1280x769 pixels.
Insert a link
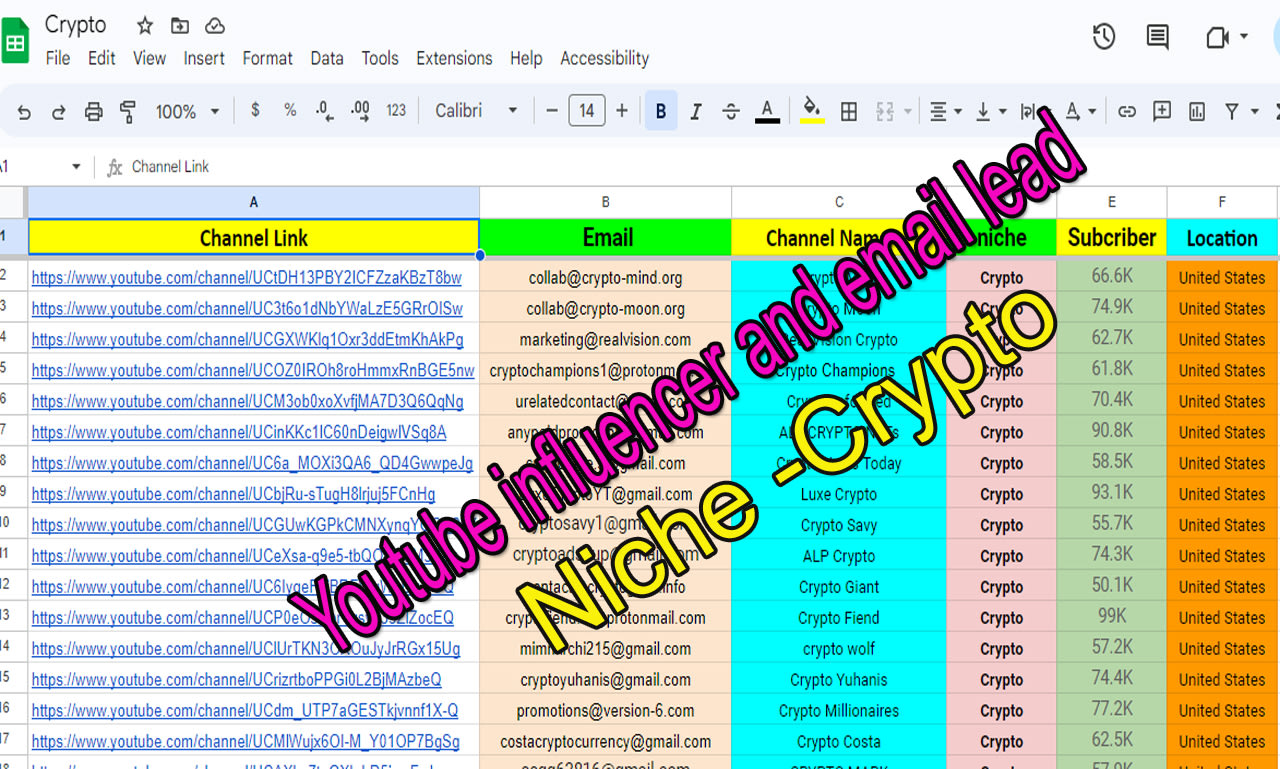point(1127,111)
